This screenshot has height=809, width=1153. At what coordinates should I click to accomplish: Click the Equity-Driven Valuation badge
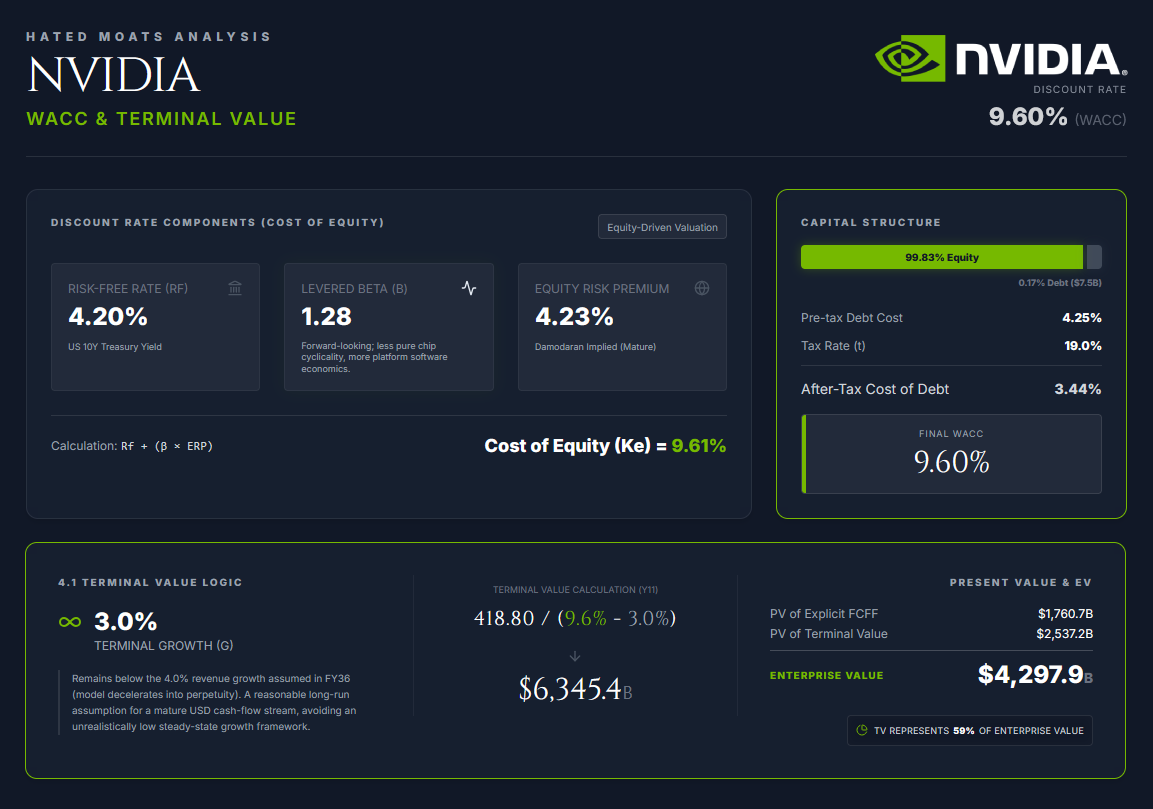click(663, 227)
